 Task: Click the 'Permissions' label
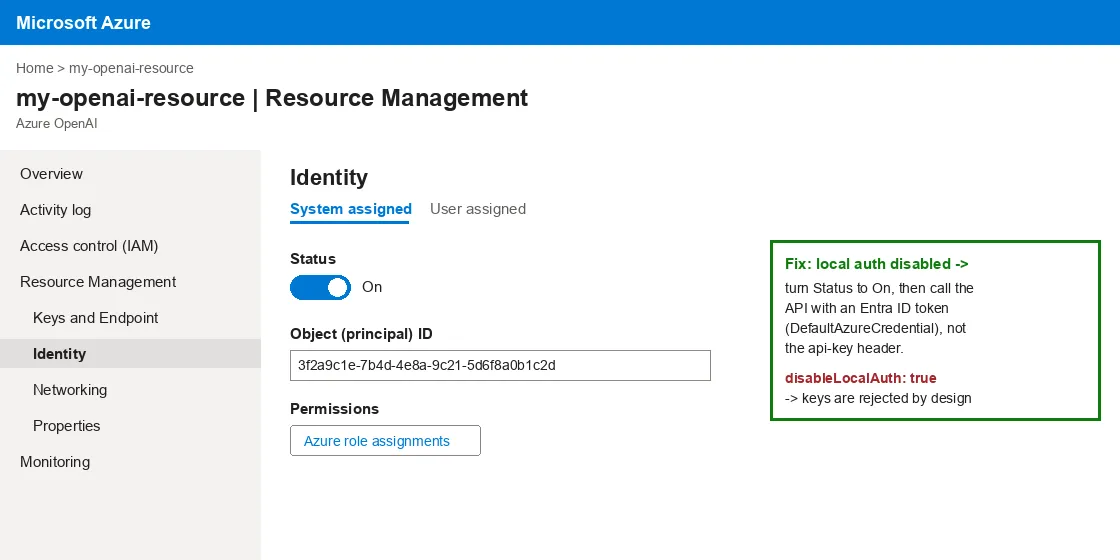[334, 409]
